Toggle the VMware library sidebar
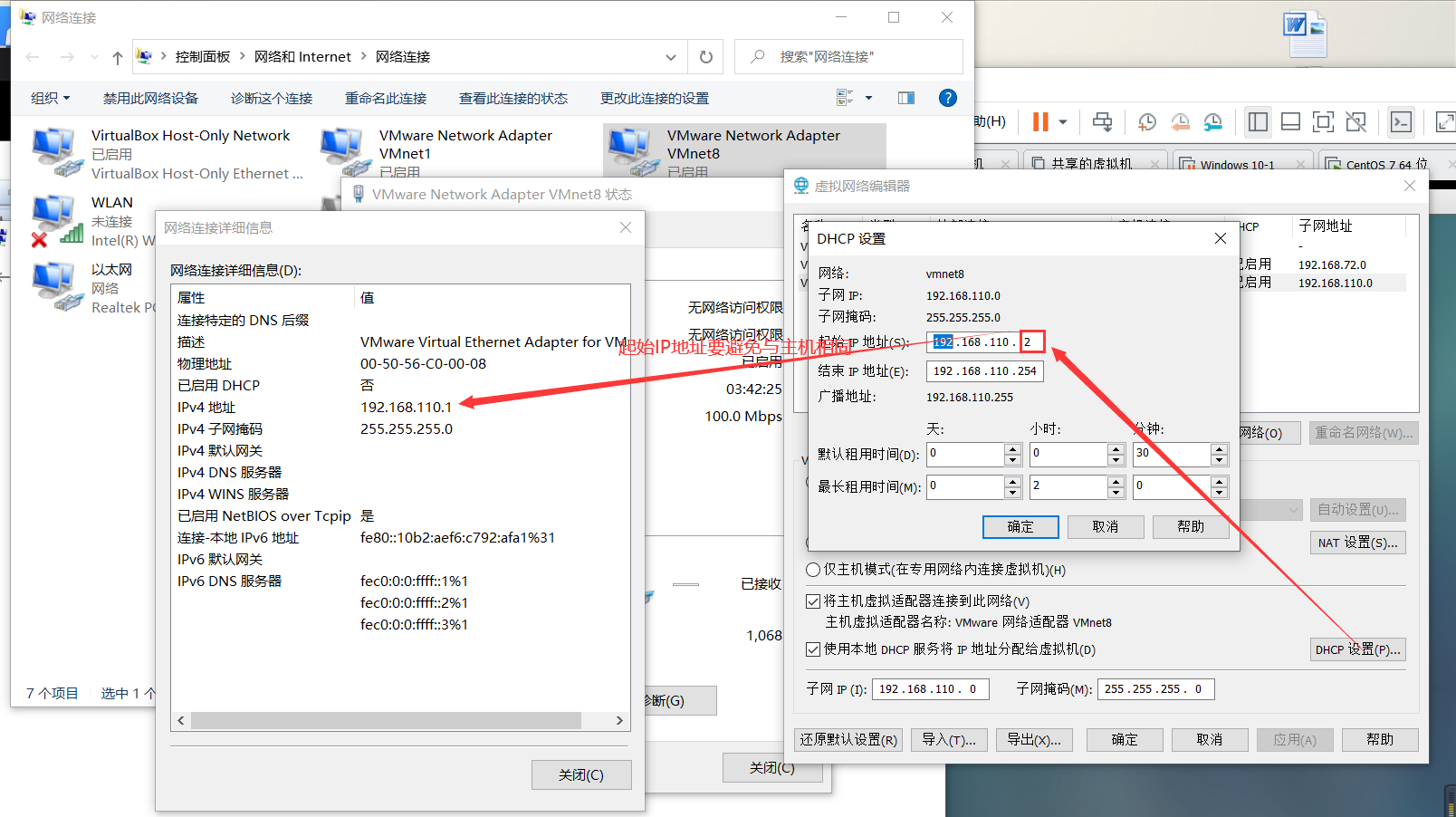1456x817 pixels. 1258,121
